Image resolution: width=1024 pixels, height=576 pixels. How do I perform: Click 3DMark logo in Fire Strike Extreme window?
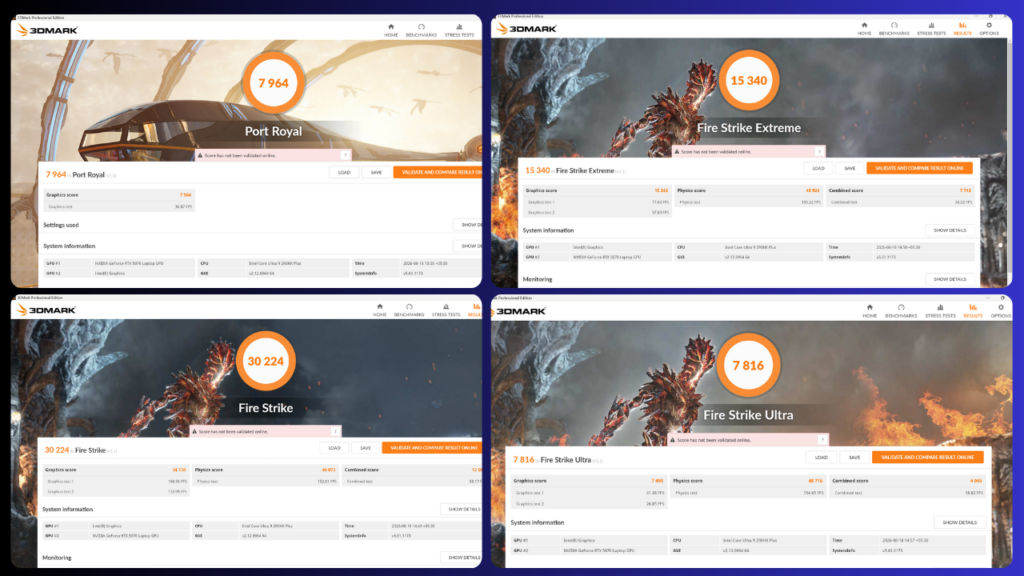coord(526,29)
